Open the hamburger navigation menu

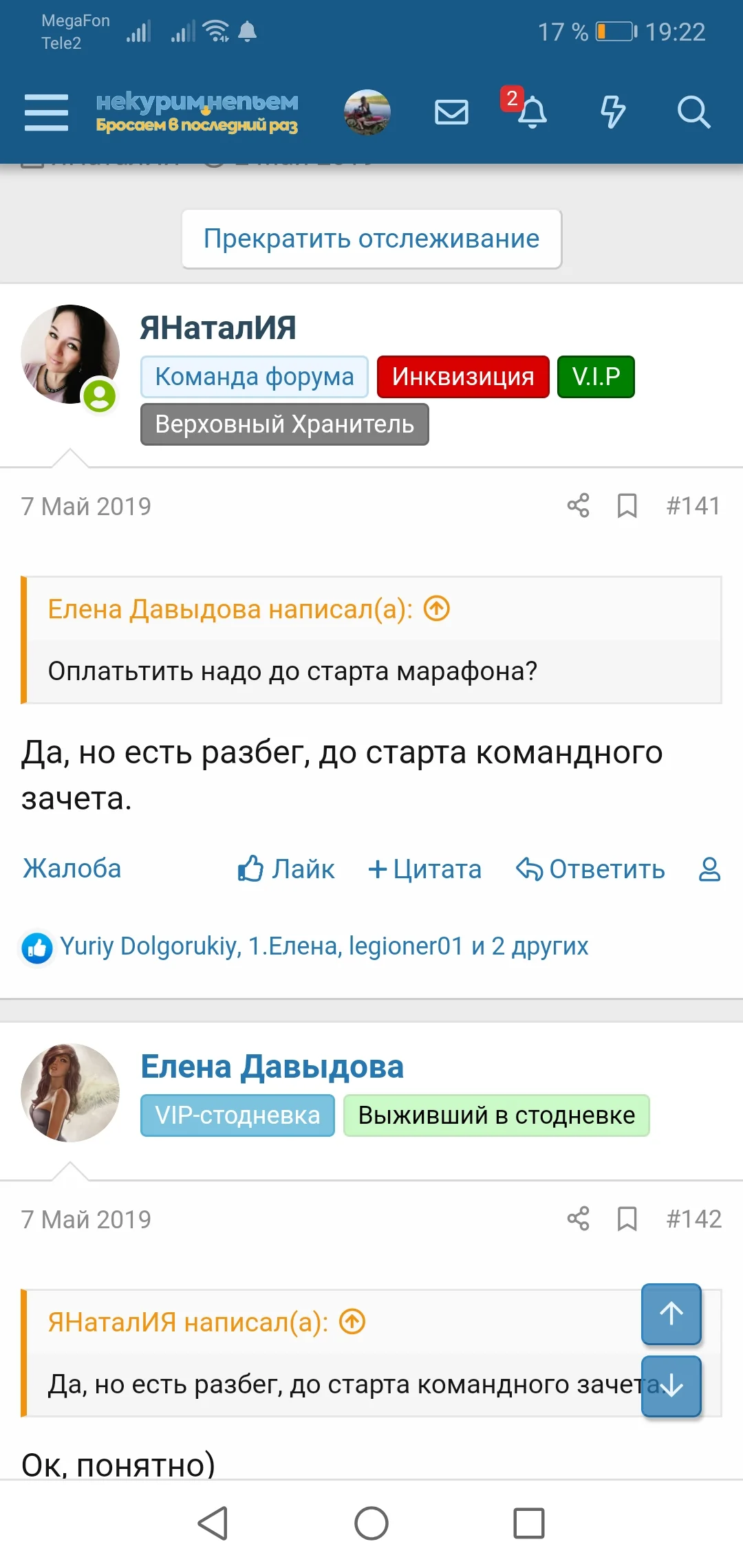46,112
